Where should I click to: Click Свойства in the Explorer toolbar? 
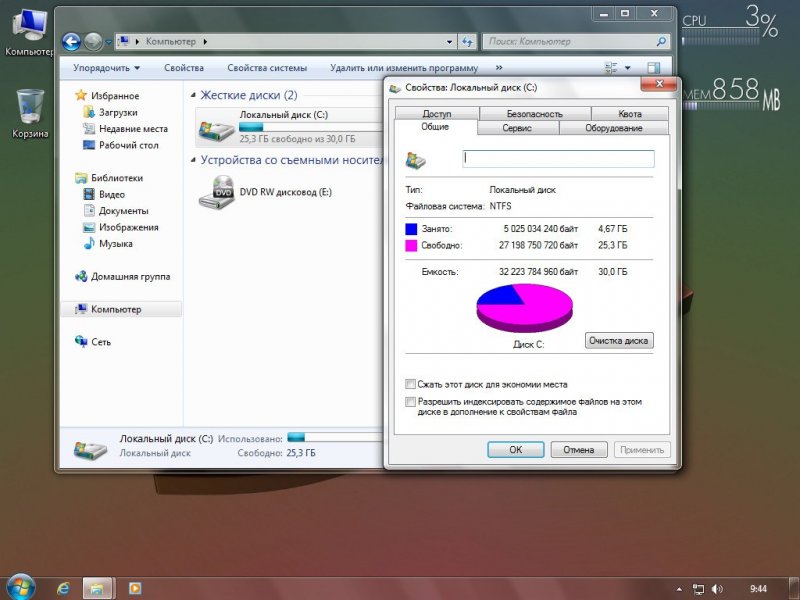(184, 68)
